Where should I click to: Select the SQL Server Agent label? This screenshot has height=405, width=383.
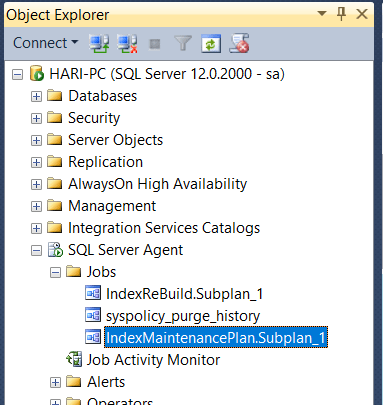pyautogui.click(x=125, y=250)
